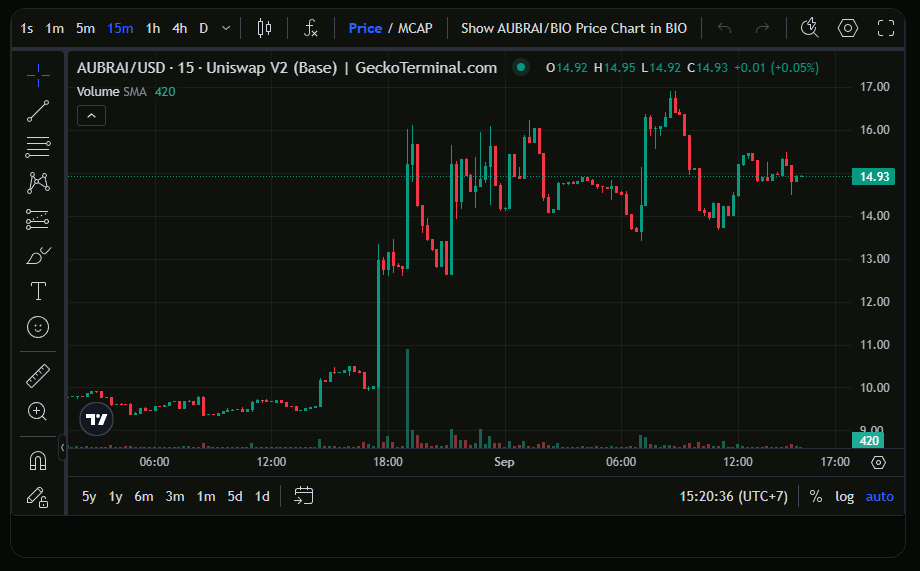
Task: Set date range to 3m
Action: [x=175, y=496]
